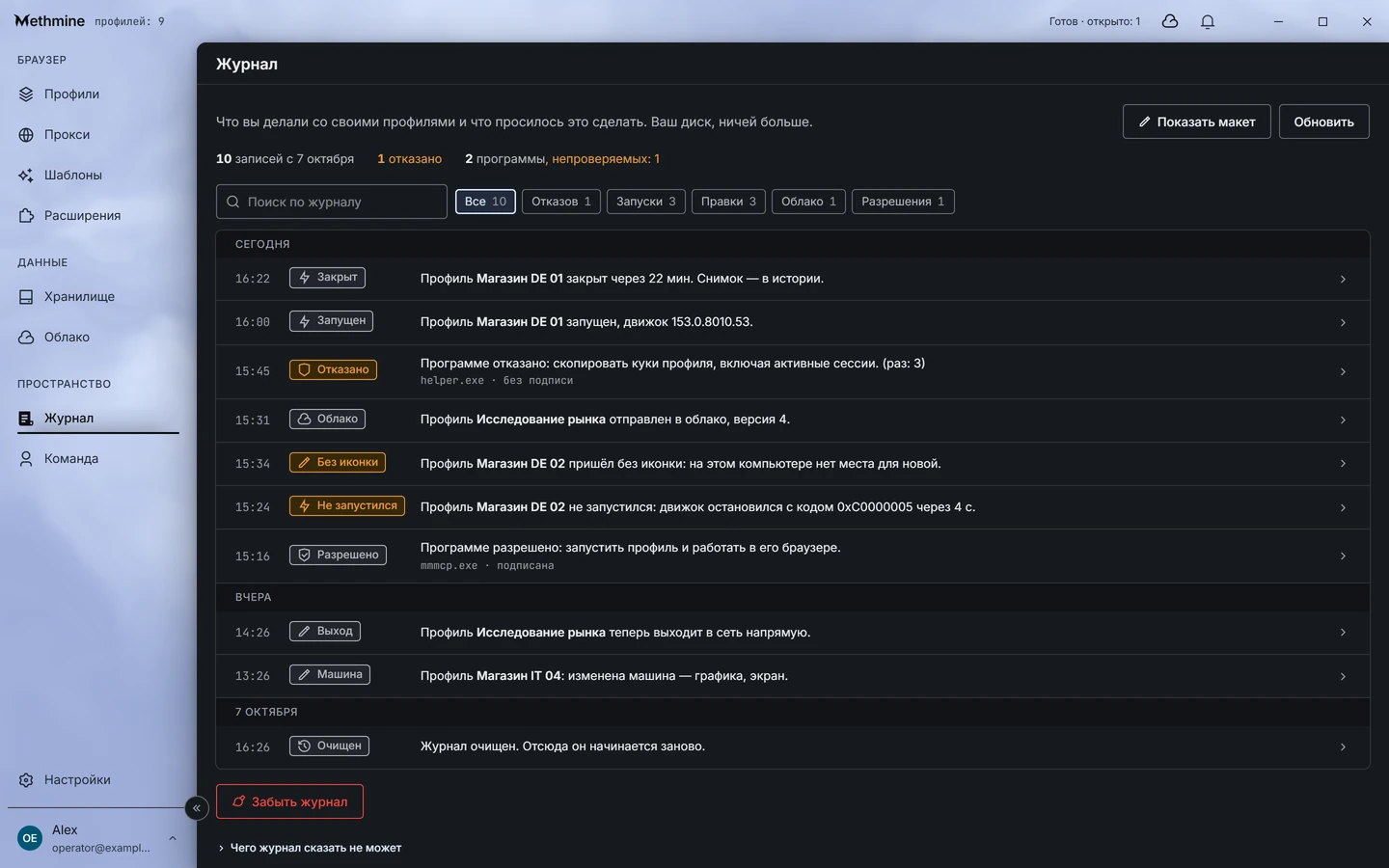Expand the 13:26 Машина entry chevron

1343,676
